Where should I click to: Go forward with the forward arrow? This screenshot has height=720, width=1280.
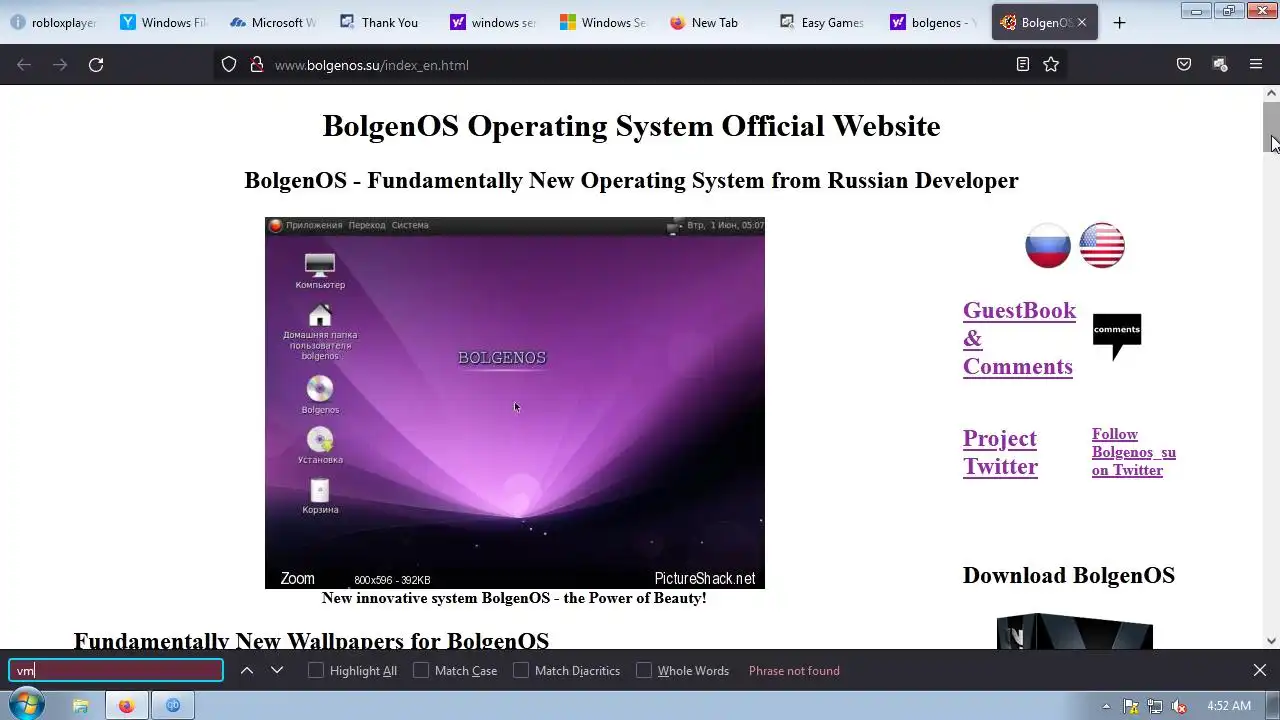coord(60,65)
